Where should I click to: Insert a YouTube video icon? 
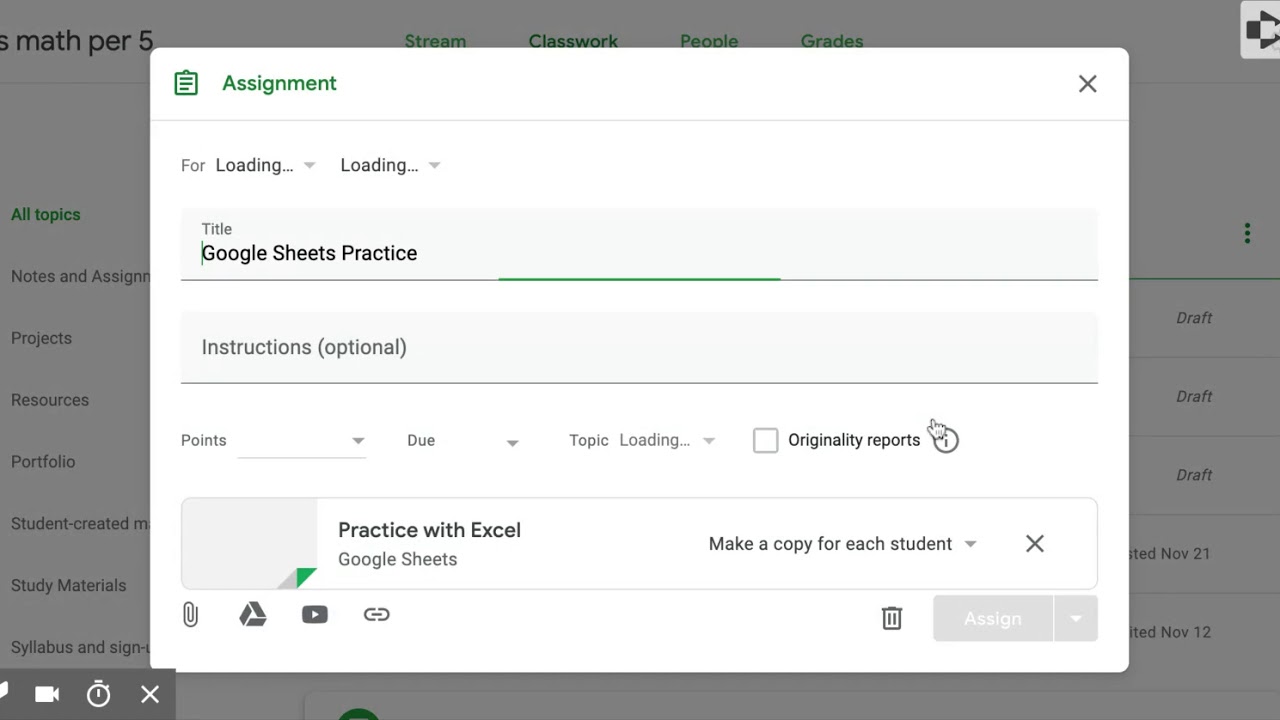coord(315,615)
